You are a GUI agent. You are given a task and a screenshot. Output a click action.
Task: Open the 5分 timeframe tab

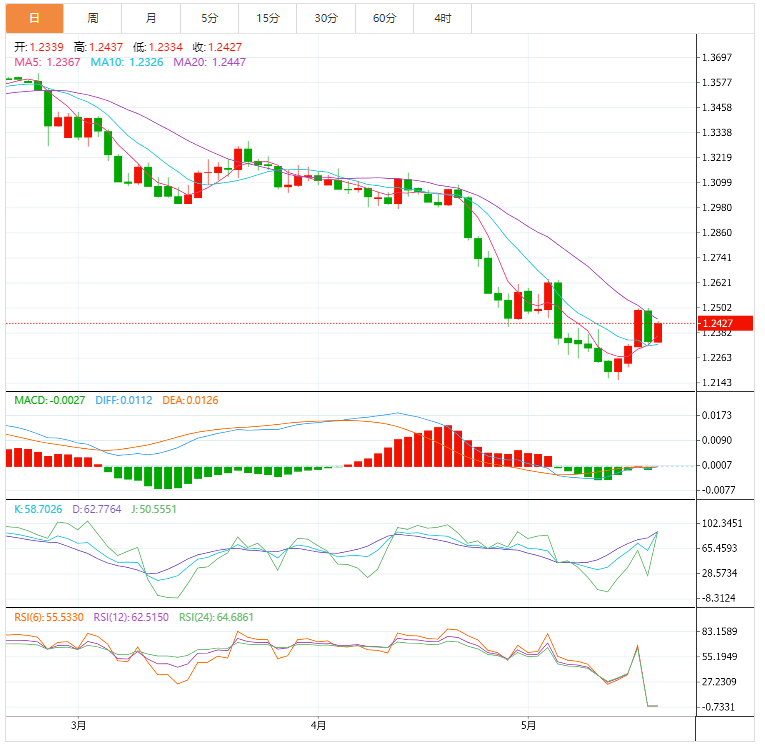(x=209, y=19)
